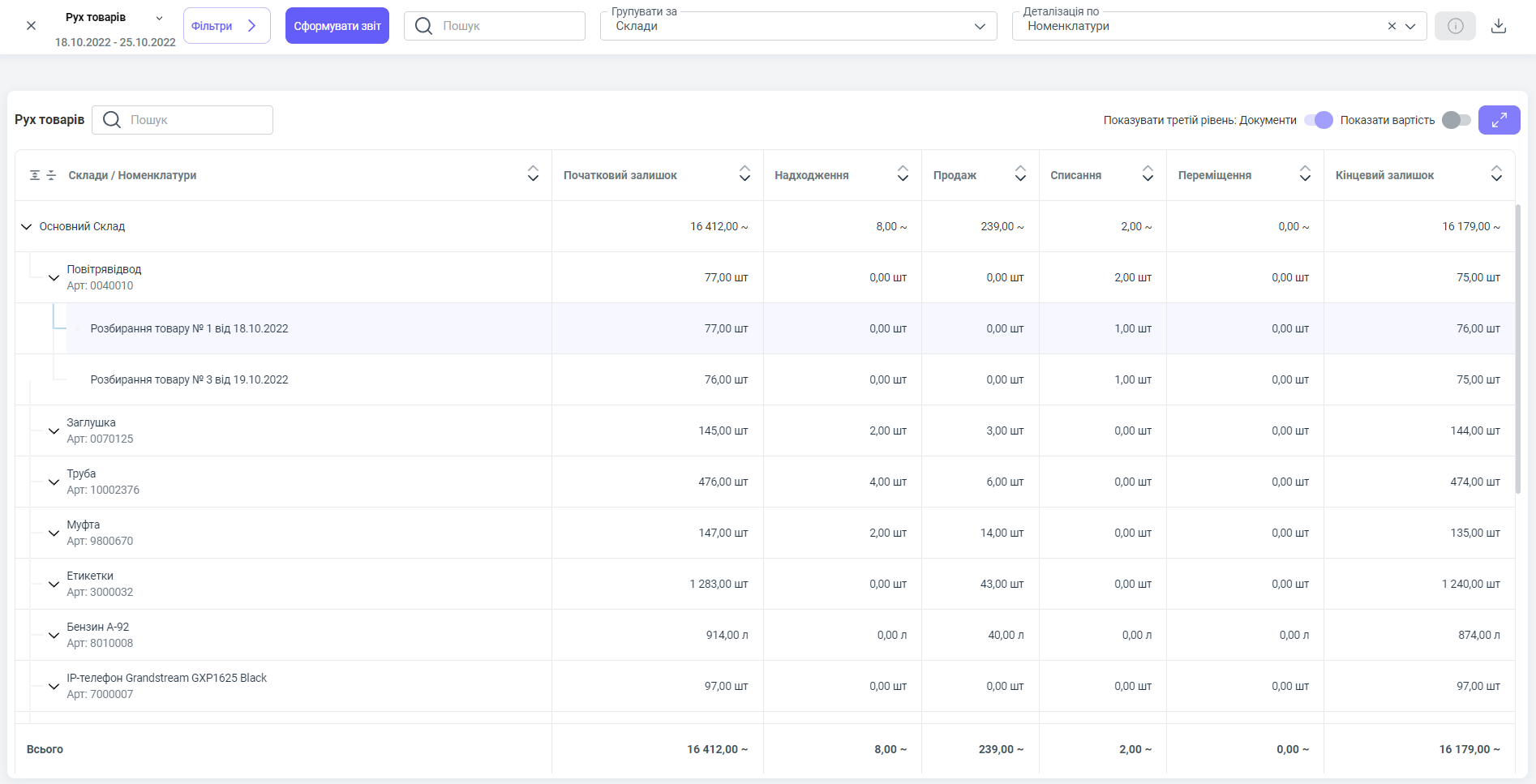The height and width of the screenshot is (784, 1536).
Task: Close the report with X icon
Action: pos(31,26)
